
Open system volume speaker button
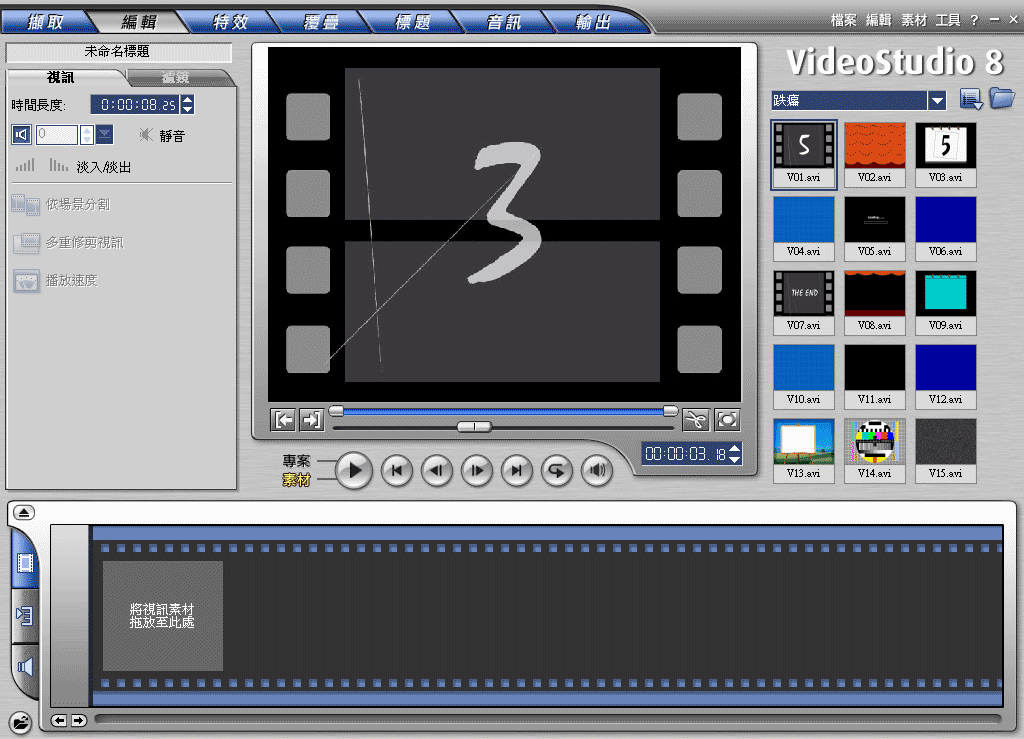pyautogui.click(x=597, y=470)
